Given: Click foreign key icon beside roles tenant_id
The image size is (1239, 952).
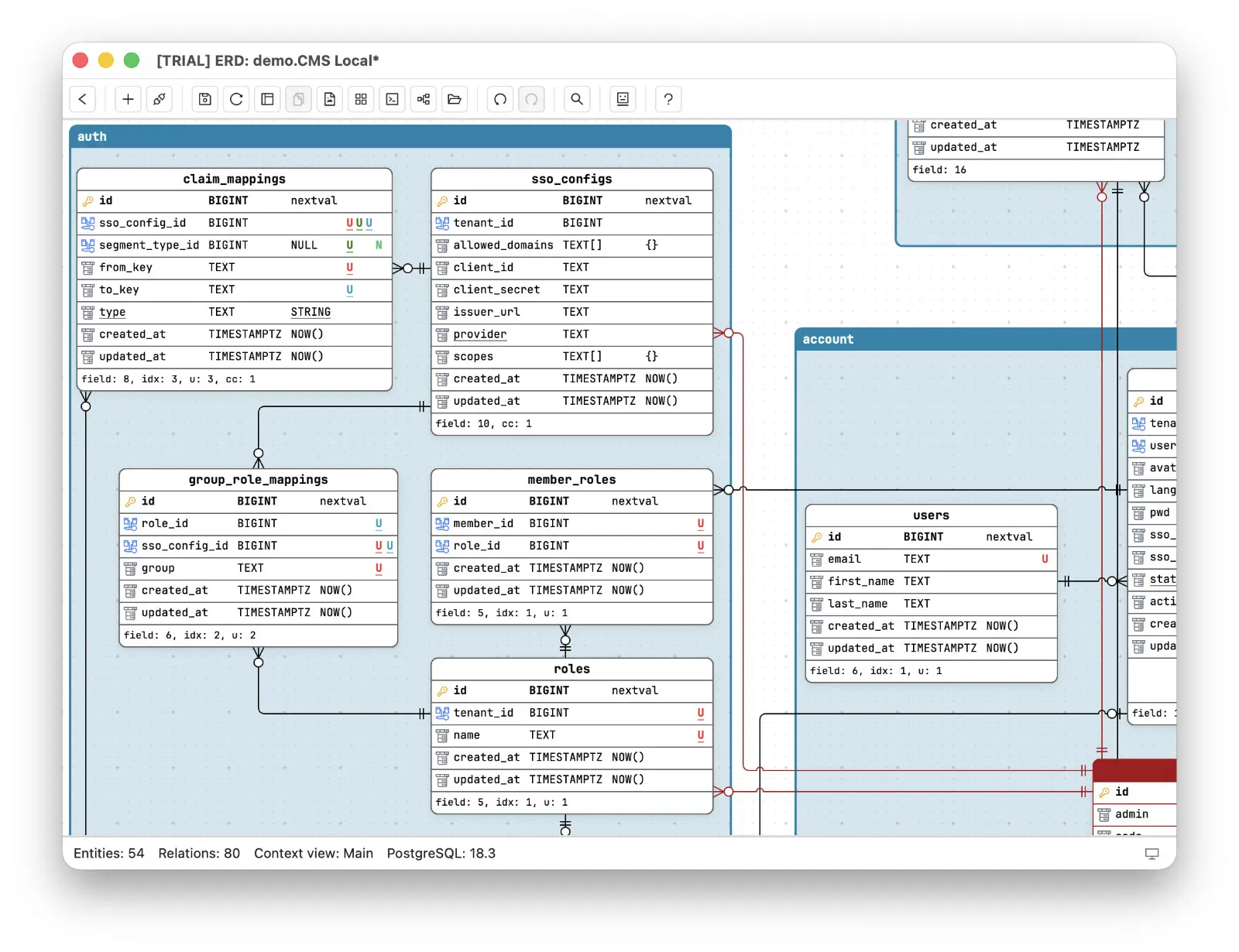Looking at the screenshot, I should point(442,713).
